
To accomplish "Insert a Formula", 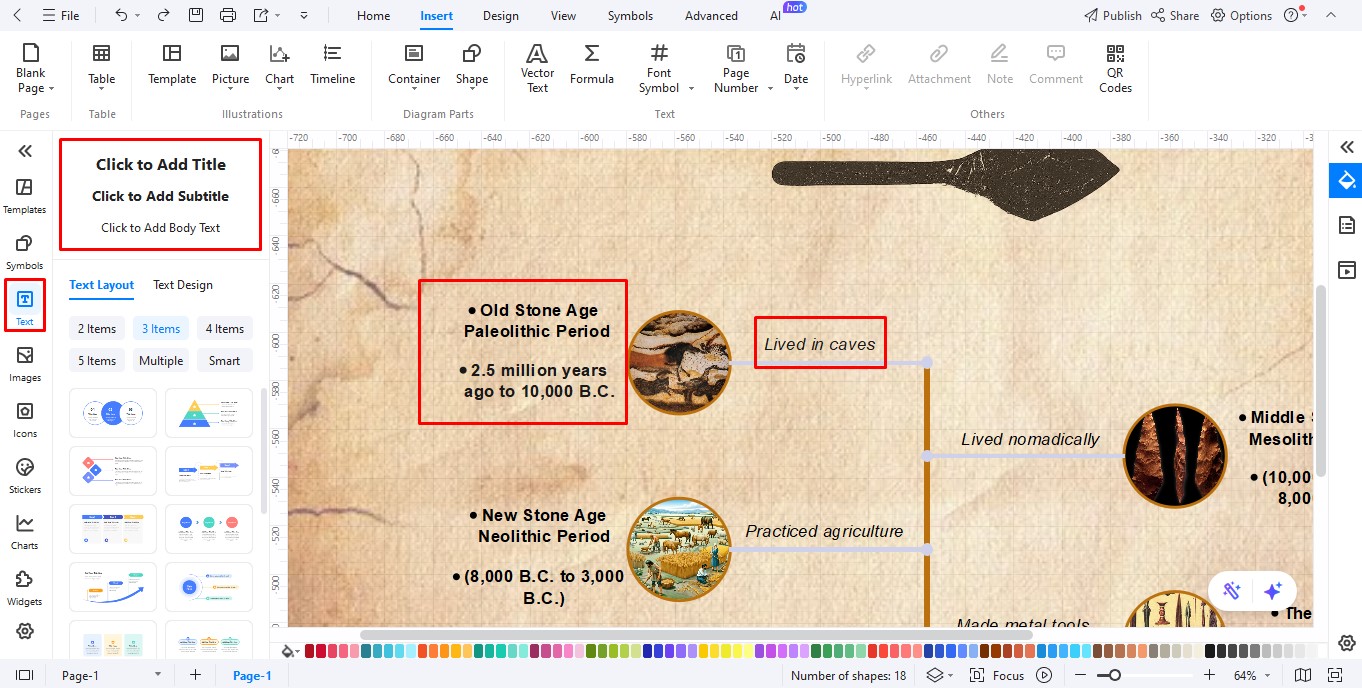I will (x=591, y=65).
